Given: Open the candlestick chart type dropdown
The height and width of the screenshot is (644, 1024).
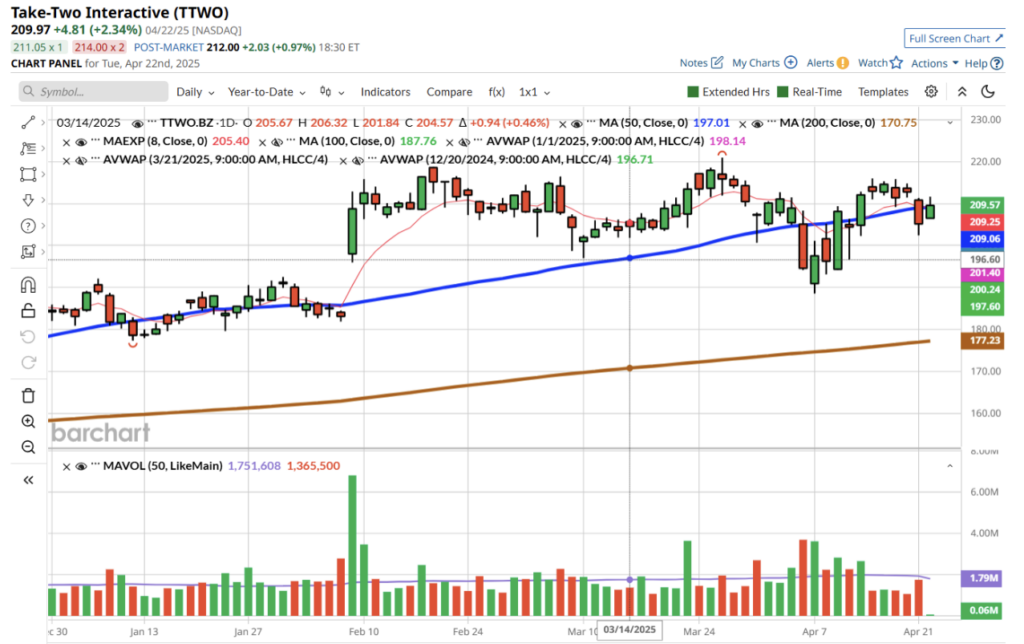Looking at the screenshot, I should click(x=332, y=92).
